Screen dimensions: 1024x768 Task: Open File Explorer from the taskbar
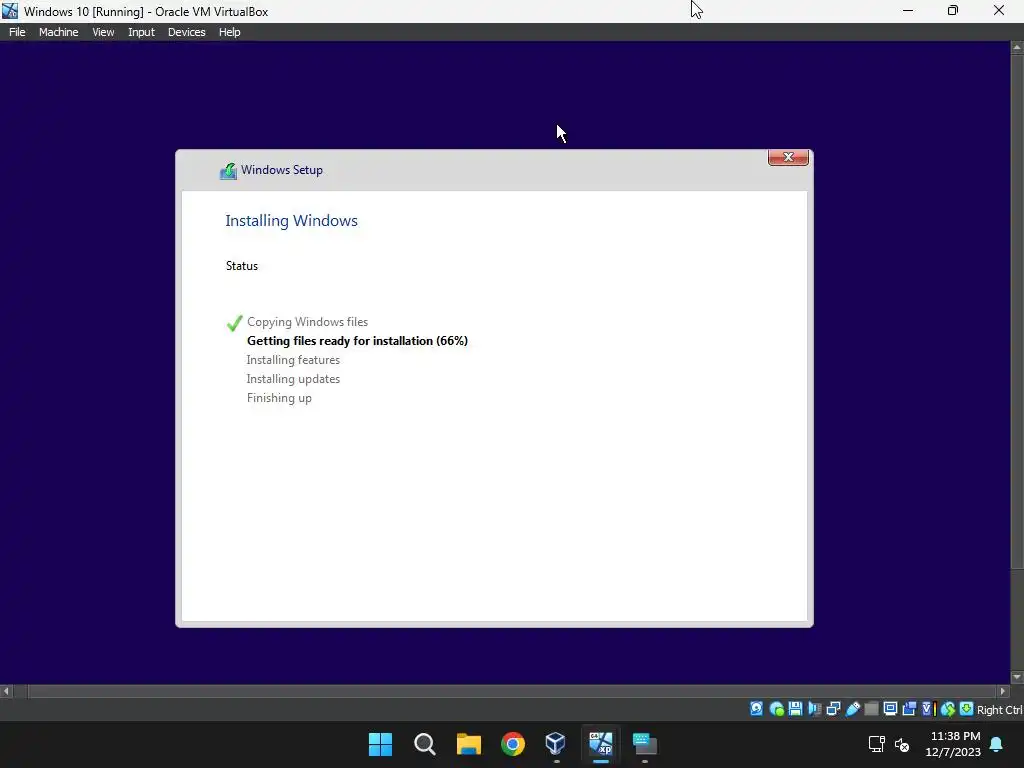[468, 744]
